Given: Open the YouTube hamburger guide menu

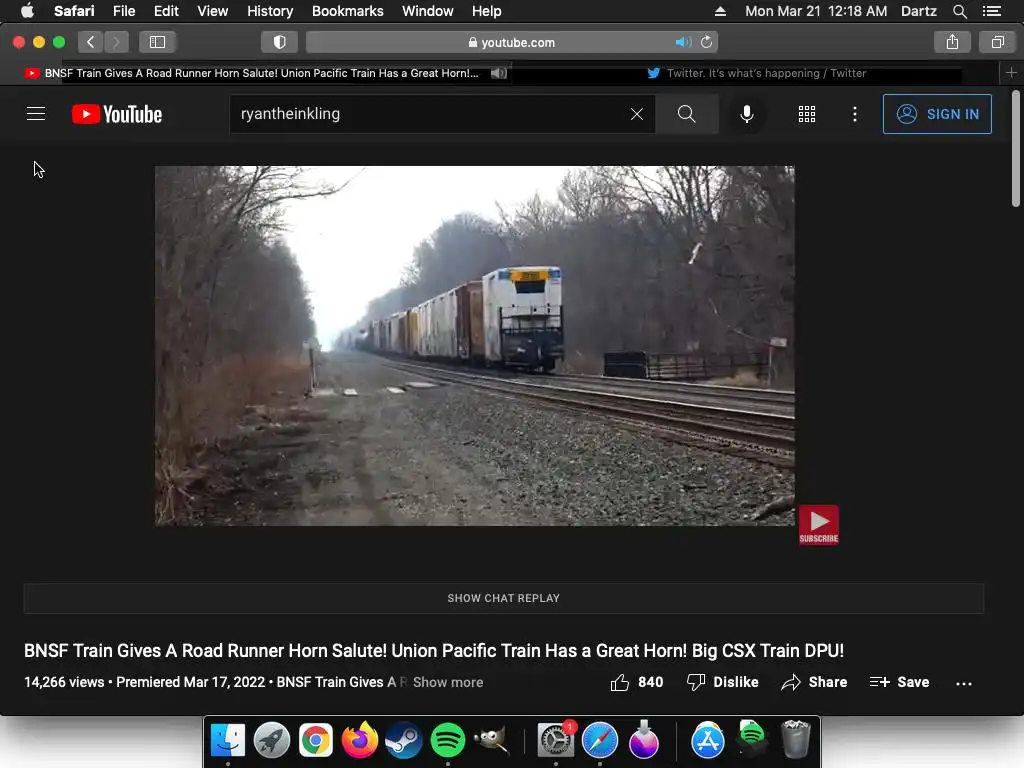Looking at the screenshot, I should tap(36, 114).
